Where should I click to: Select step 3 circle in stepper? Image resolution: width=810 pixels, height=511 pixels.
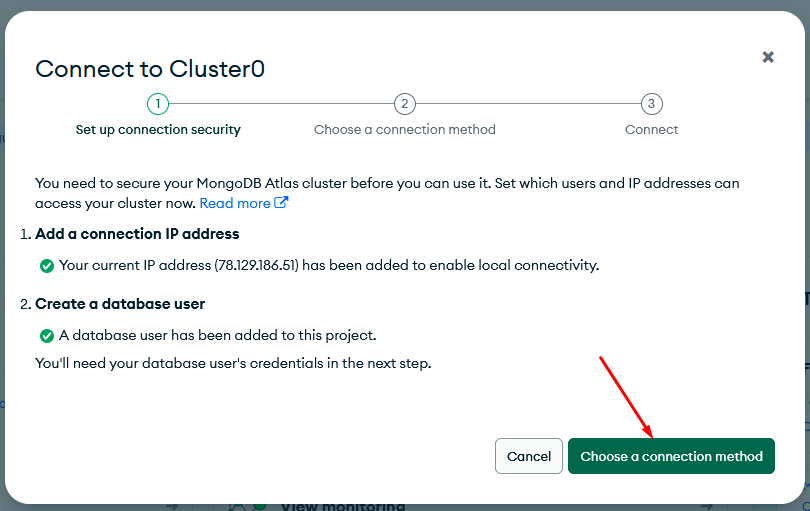point(651,104)
